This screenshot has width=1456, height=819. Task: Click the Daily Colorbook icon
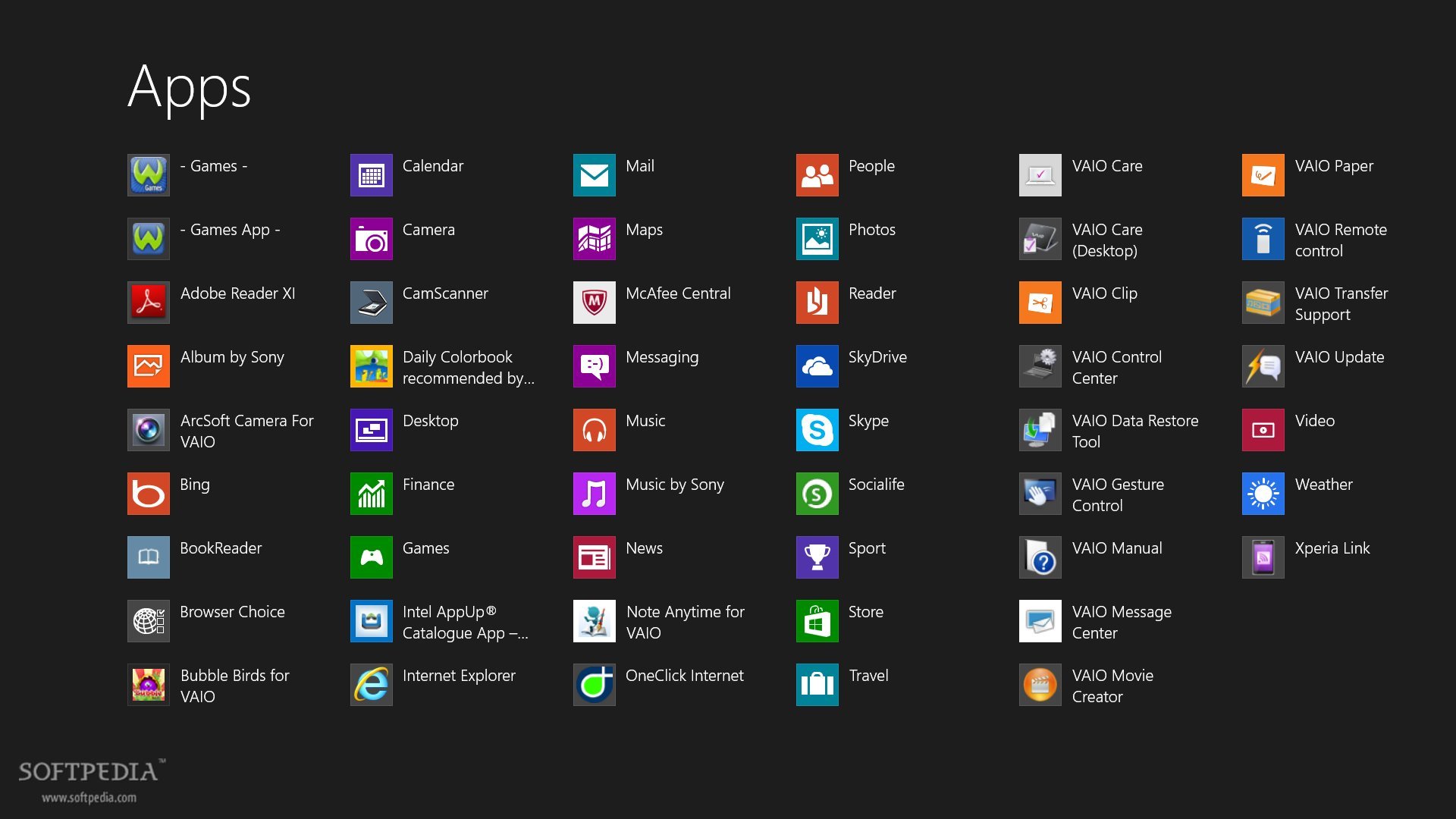pos(372,366)
